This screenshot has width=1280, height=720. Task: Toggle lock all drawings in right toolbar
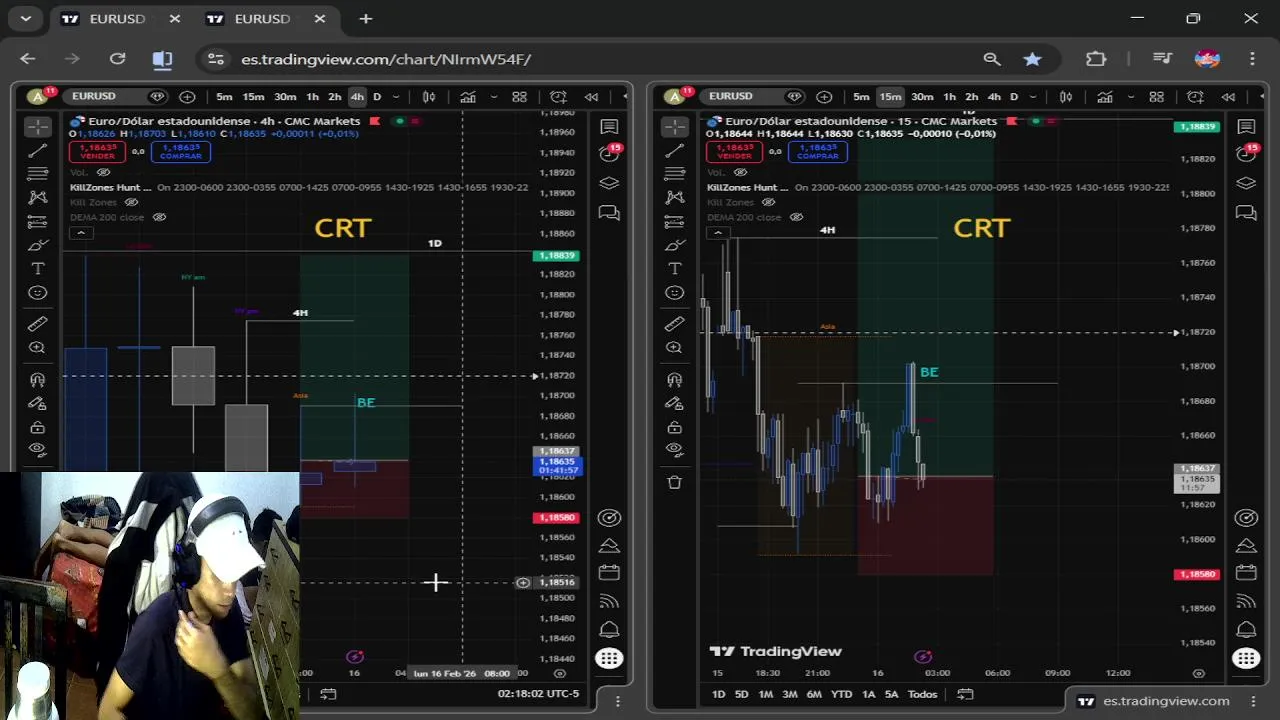(x=674, y=428)
